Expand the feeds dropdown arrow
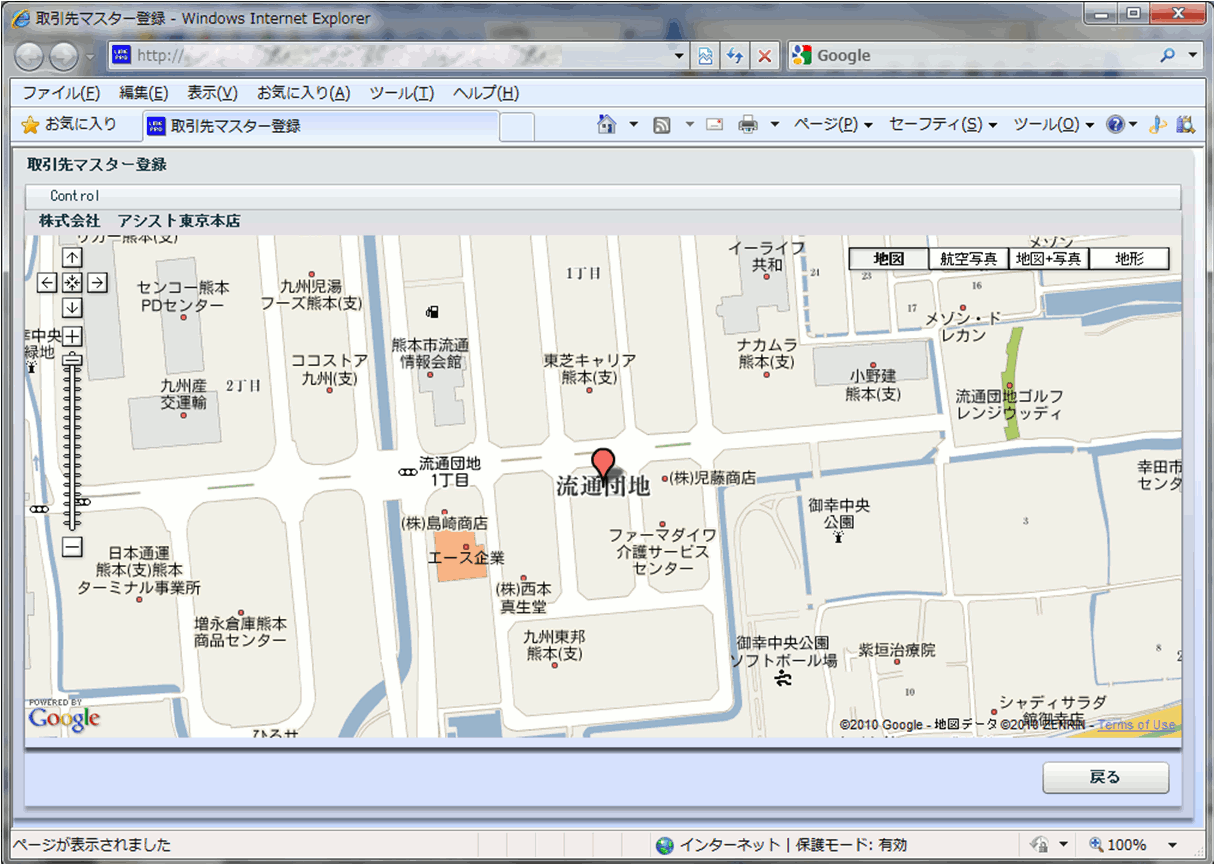The width and height of the screenshot is (1214, 864). pyautogui.click(x=689, y=125)
